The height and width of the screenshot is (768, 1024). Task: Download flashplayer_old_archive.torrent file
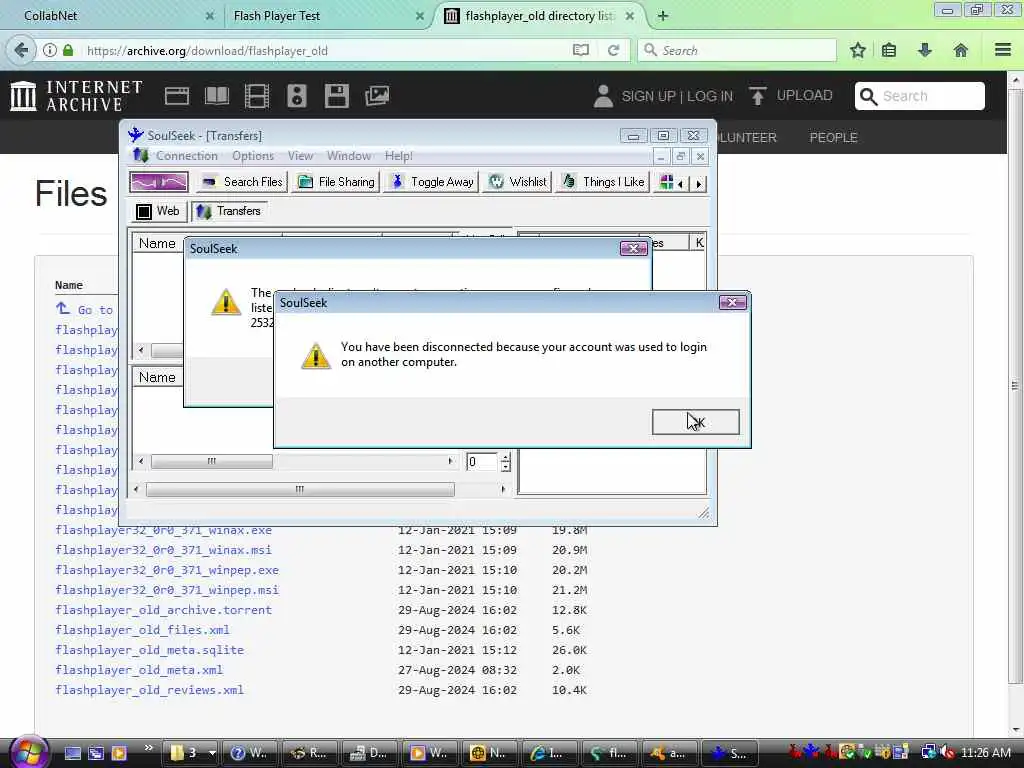point(163,610)
